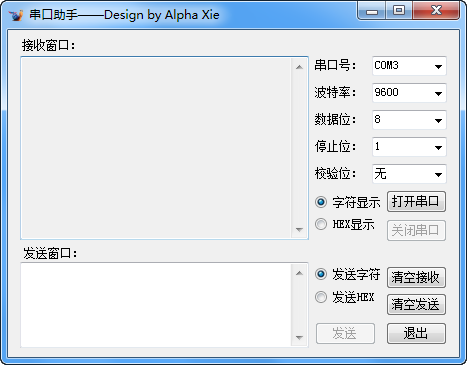Click send window scrollbar down arrow
Viewport: 467px width, 365px height.
(x=299, y=338)
